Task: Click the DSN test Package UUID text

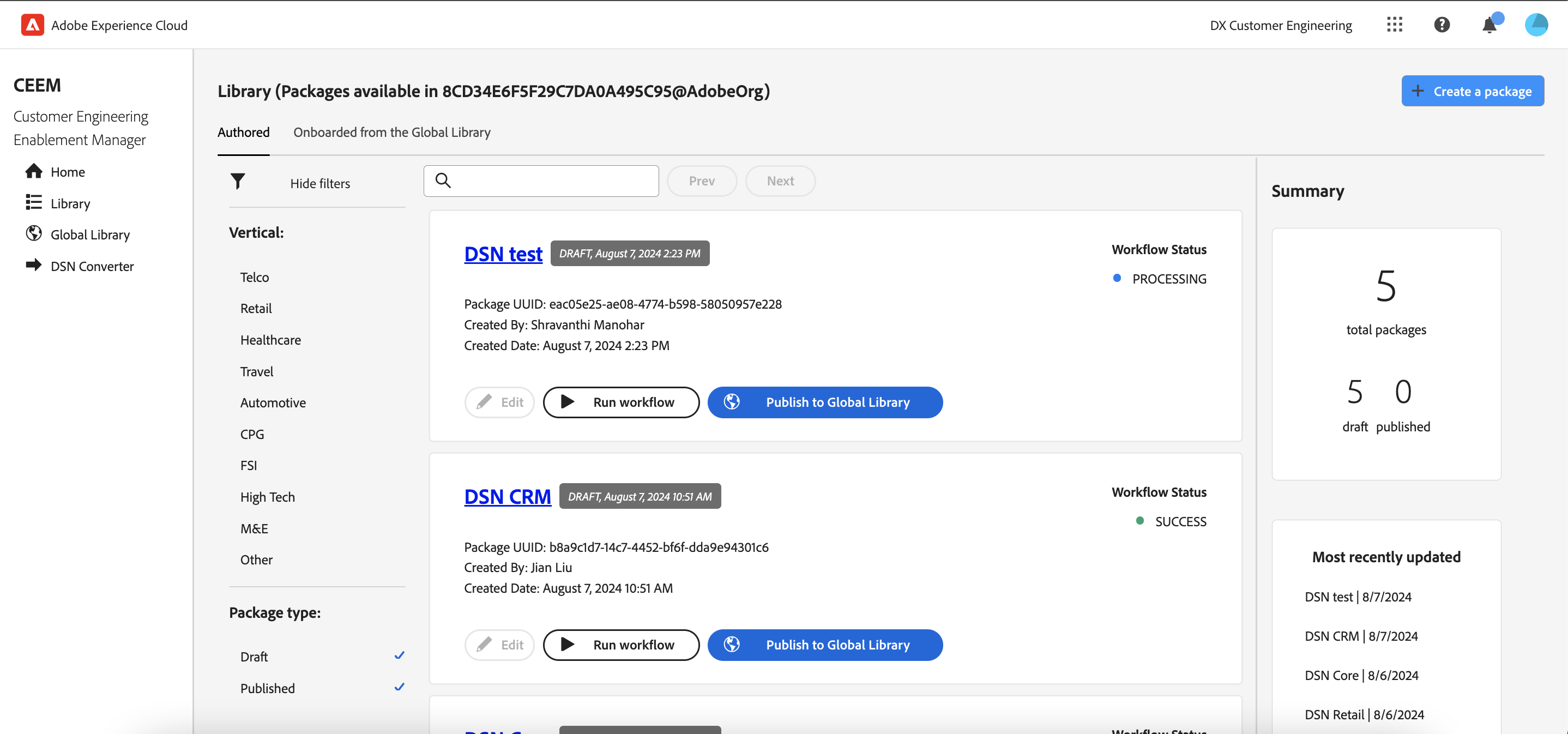Action: tap(623, 304)
